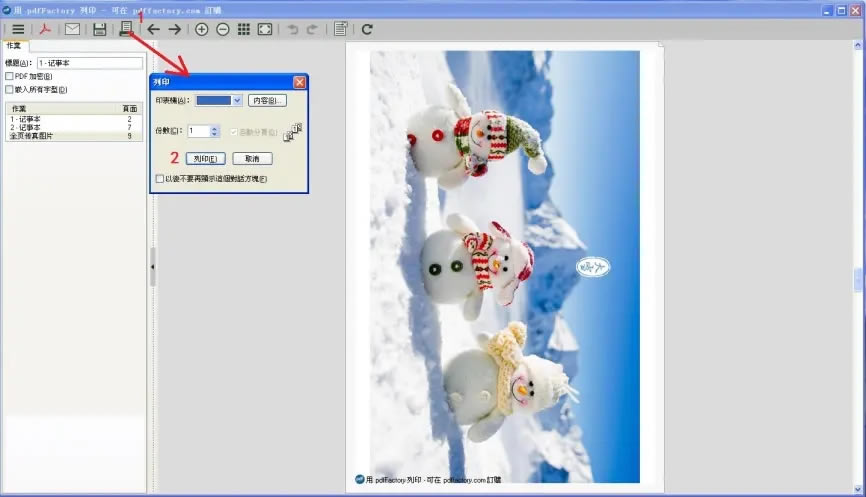The height and width of the screenshot is (497, 866).
Task: Select the 作業 tab
Action: point(14,46)
